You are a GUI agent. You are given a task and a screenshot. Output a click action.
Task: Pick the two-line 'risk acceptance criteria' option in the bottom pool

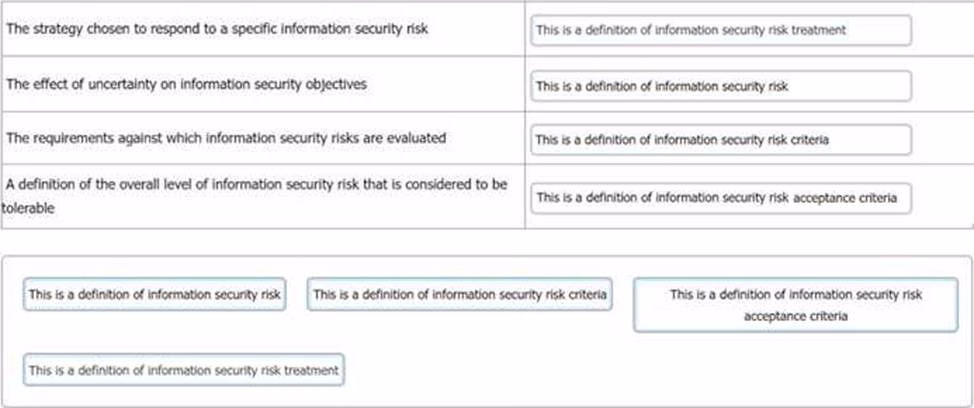click(x=795, y=305)
